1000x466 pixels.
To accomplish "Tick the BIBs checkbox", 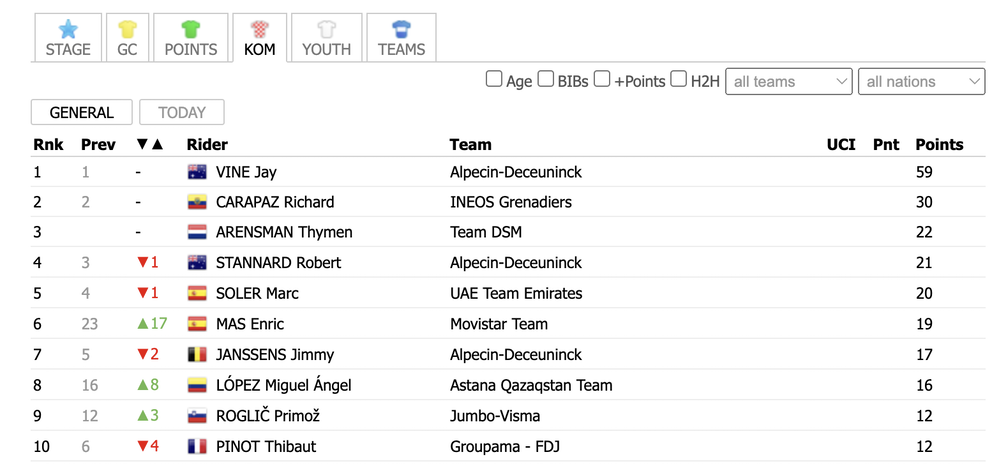I will tap(545, 80).
